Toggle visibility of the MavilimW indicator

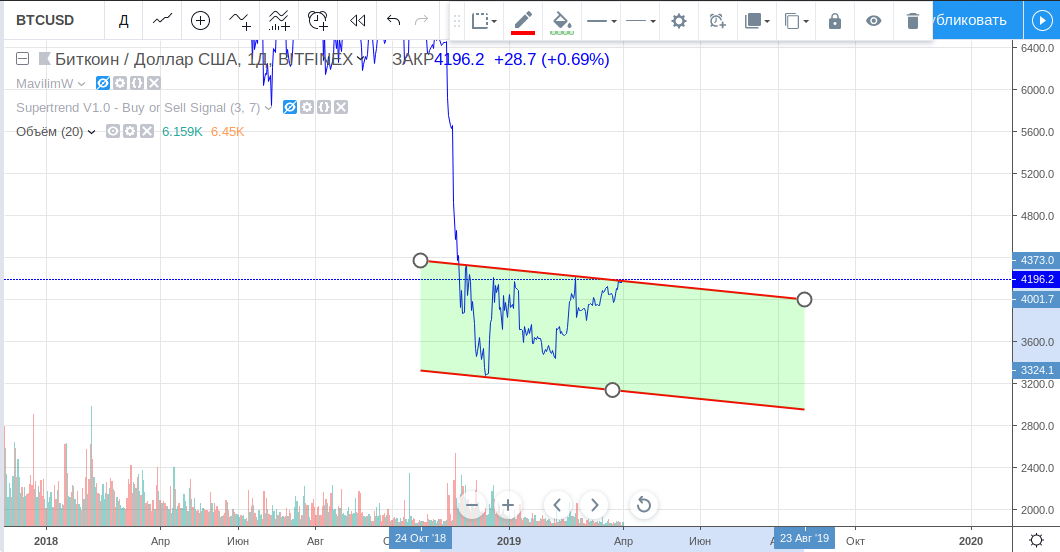click(x=103, y=83)
